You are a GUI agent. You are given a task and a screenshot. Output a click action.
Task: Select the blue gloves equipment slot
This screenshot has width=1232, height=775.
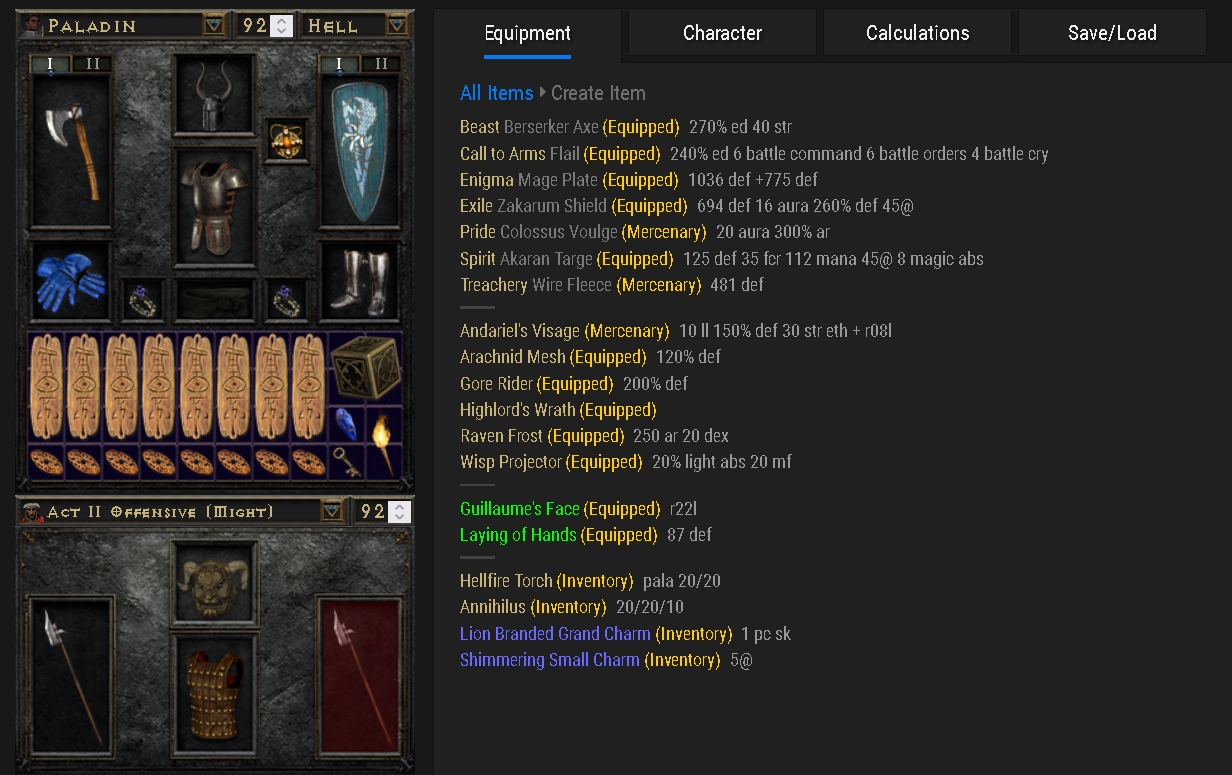pyautogui.click(x=70, y=281)
